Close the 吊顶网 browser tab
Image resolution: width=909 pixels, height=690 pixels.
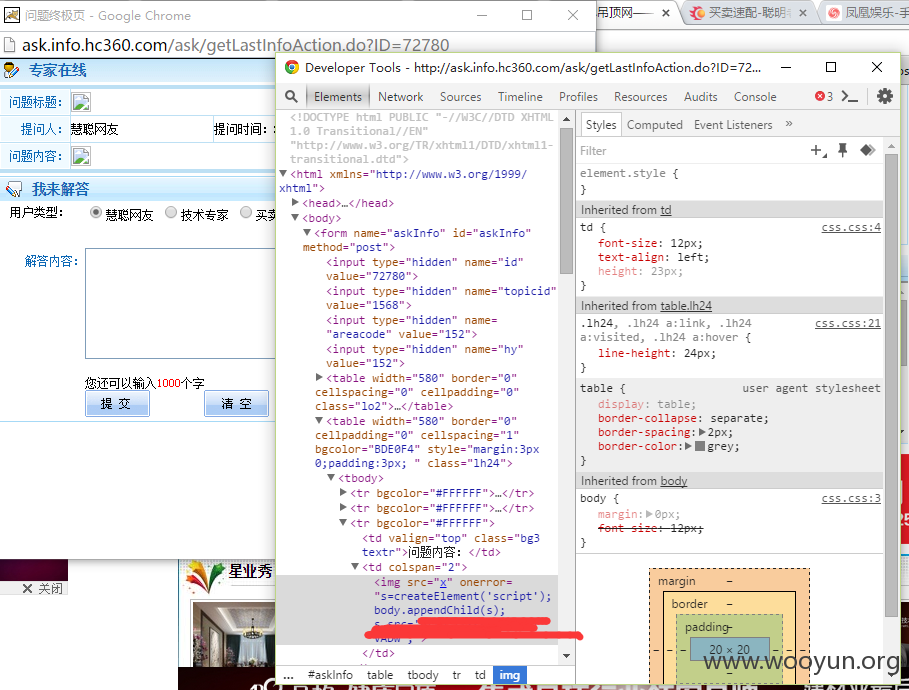click(x=666, y=13)
